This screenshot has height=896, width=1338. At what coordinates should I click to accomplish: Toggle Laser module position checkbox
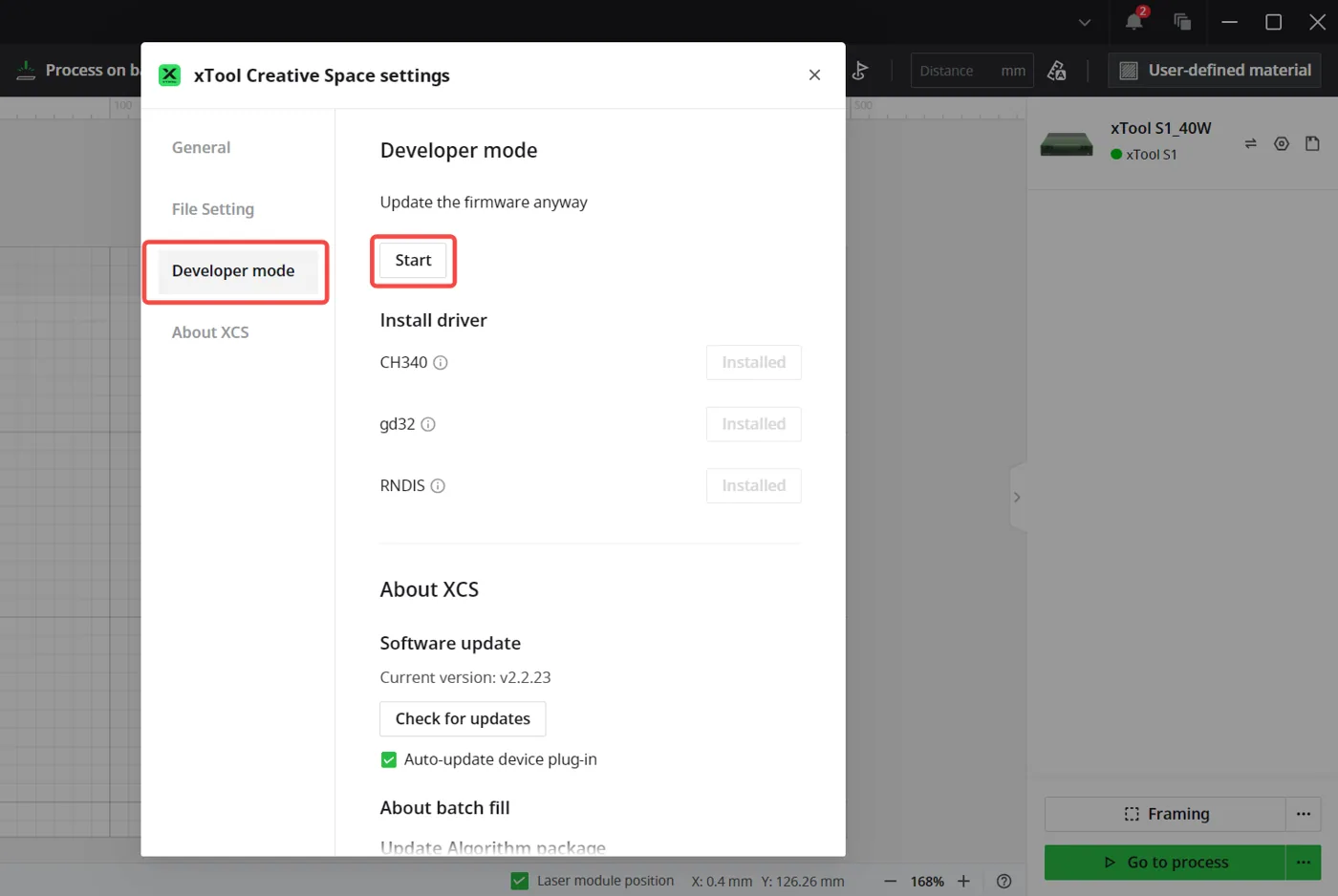point(519,881)
